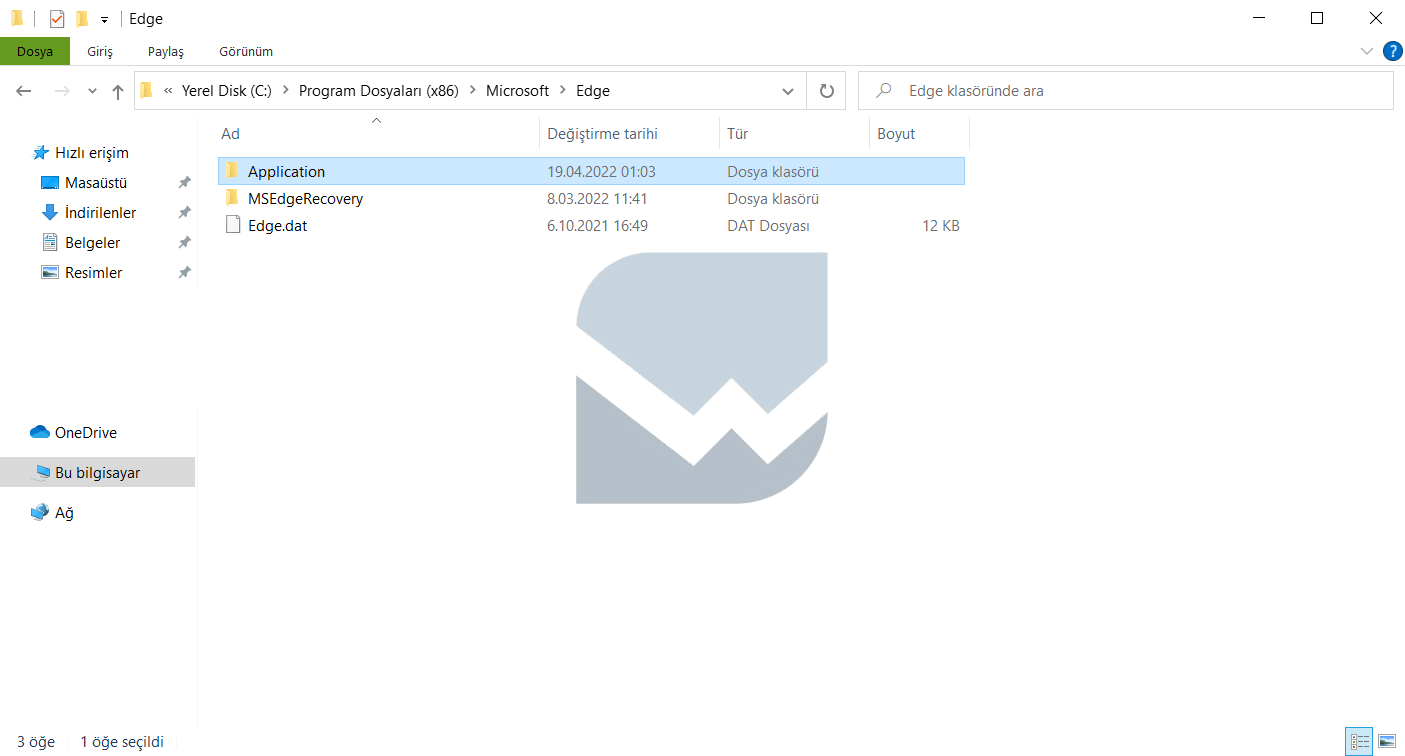Select the MSEdgeRecovery folder
The image size is (1405, 756).
click(305, 199)
